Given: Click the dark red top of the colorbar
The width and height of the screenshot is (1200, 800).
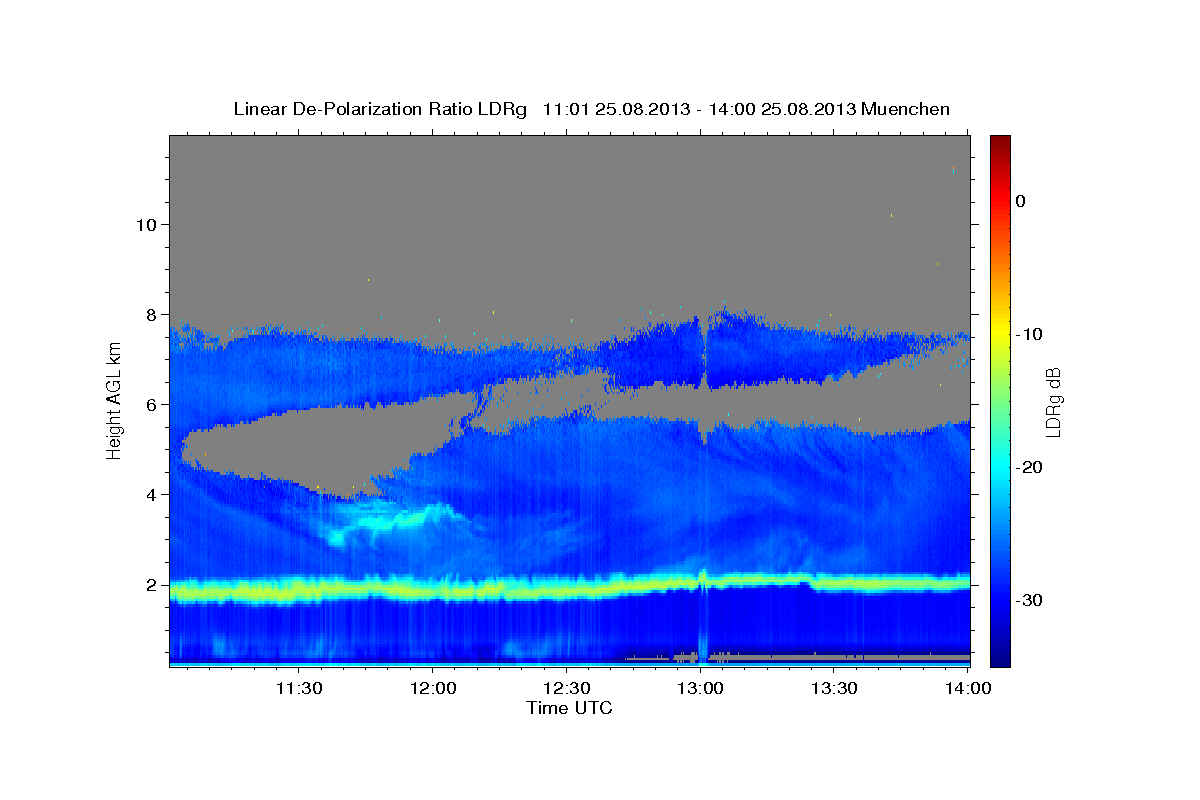Looking at the screenshot, I should tap(1000, 143).
